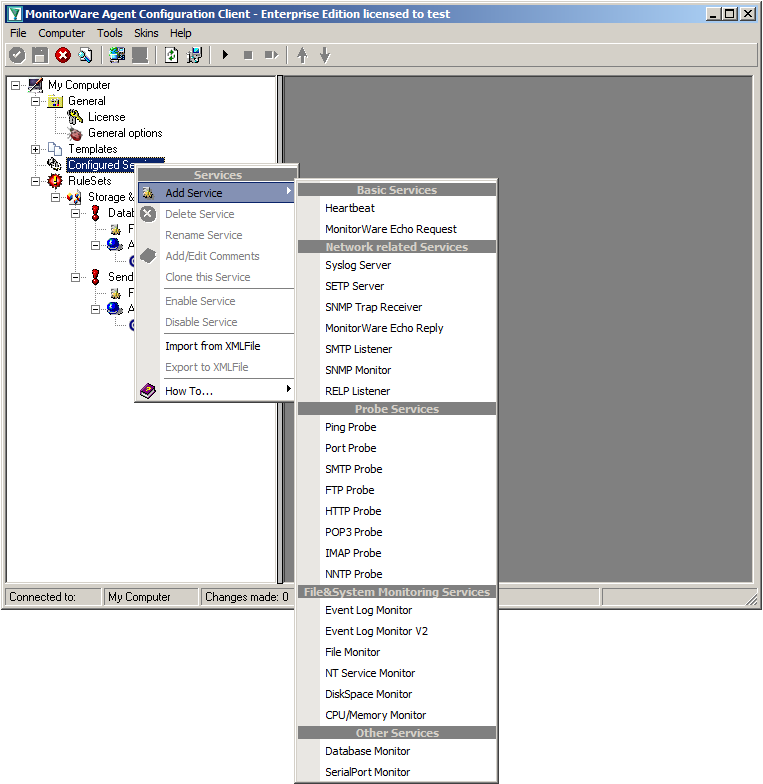Stop the service with the stop icon
This screenshot has width=763, height=784.
(248, 55)
